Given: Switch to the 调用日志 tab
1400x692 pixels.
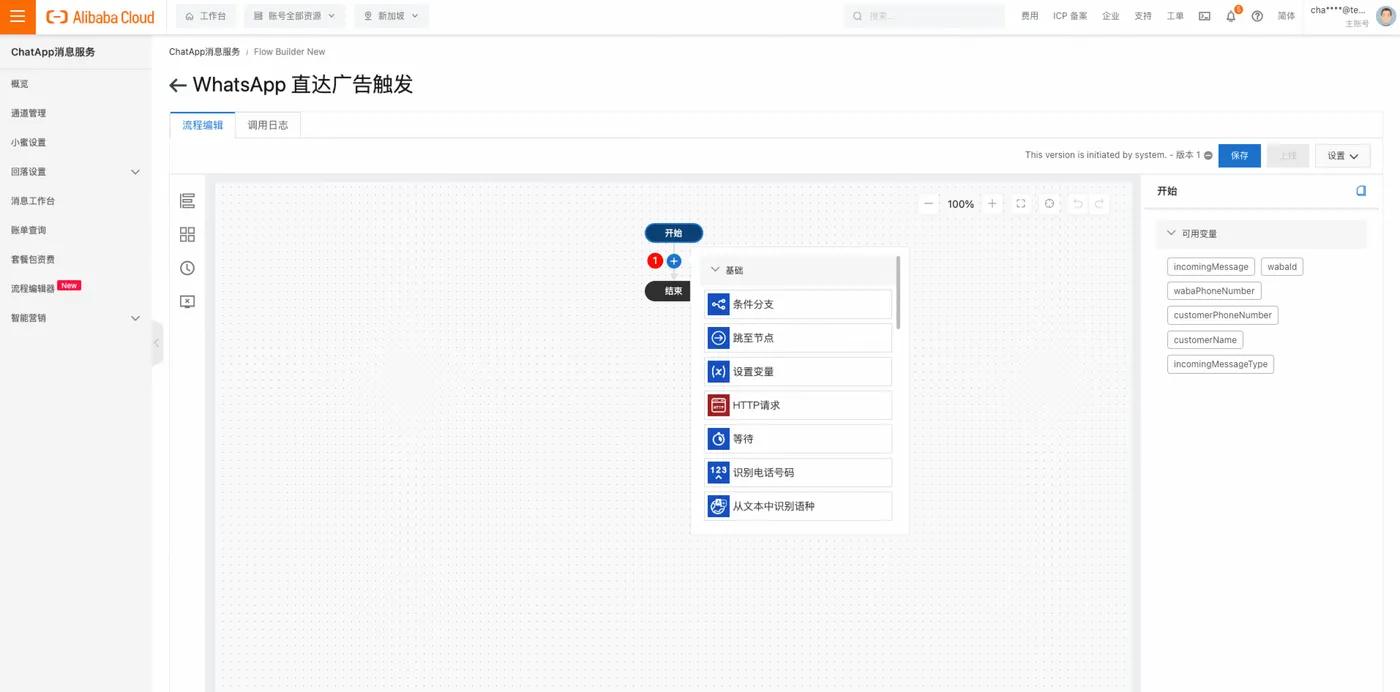Looking at the screenshot, I should [268, 125].
